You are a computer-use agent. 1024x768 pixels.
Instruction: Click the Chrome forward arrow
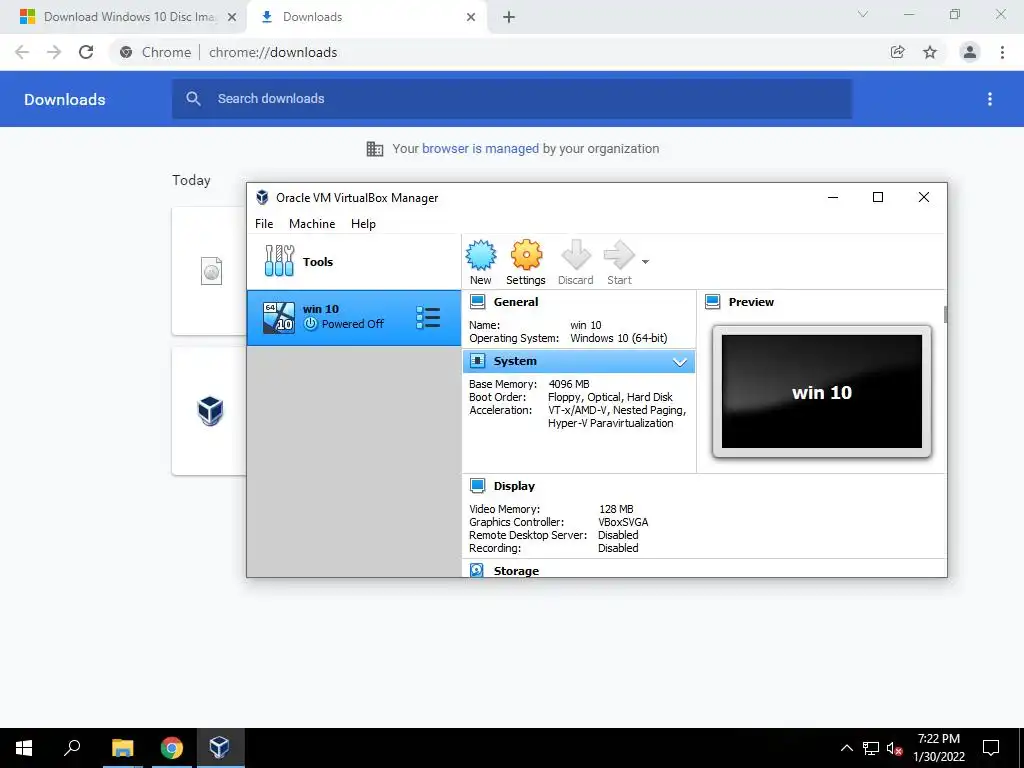tap(54, 52)
